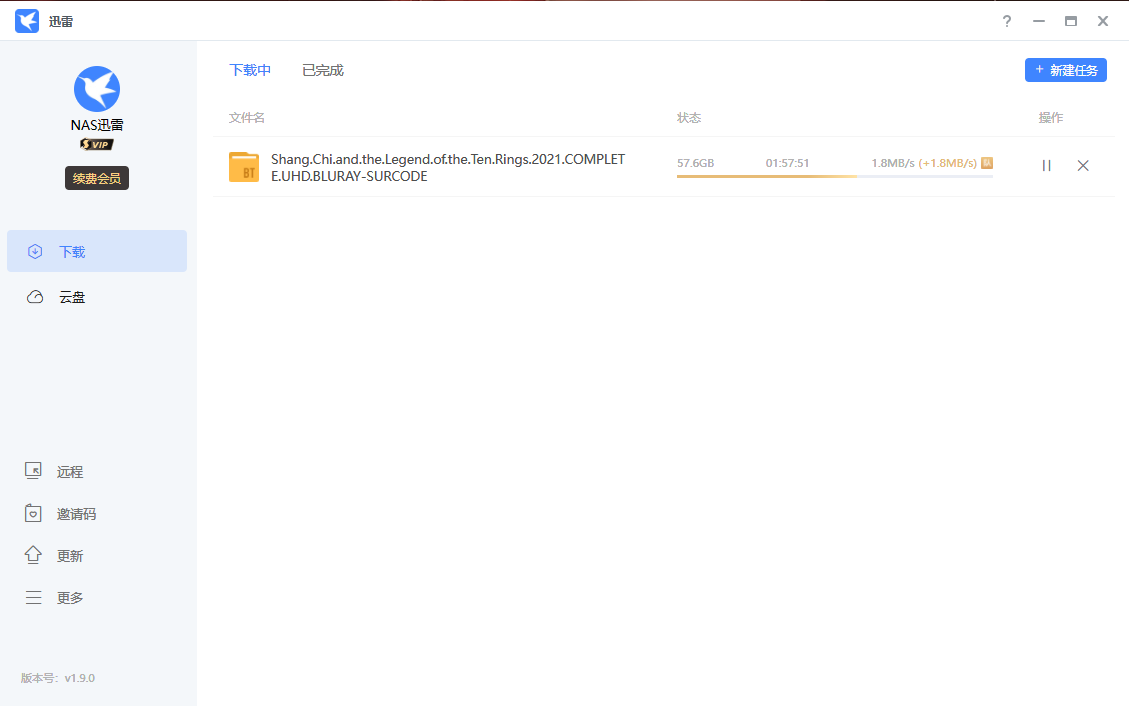Click the VIP speed boost icon
The width and height of the screenshot is (1129, 706).
coord(987,163)
